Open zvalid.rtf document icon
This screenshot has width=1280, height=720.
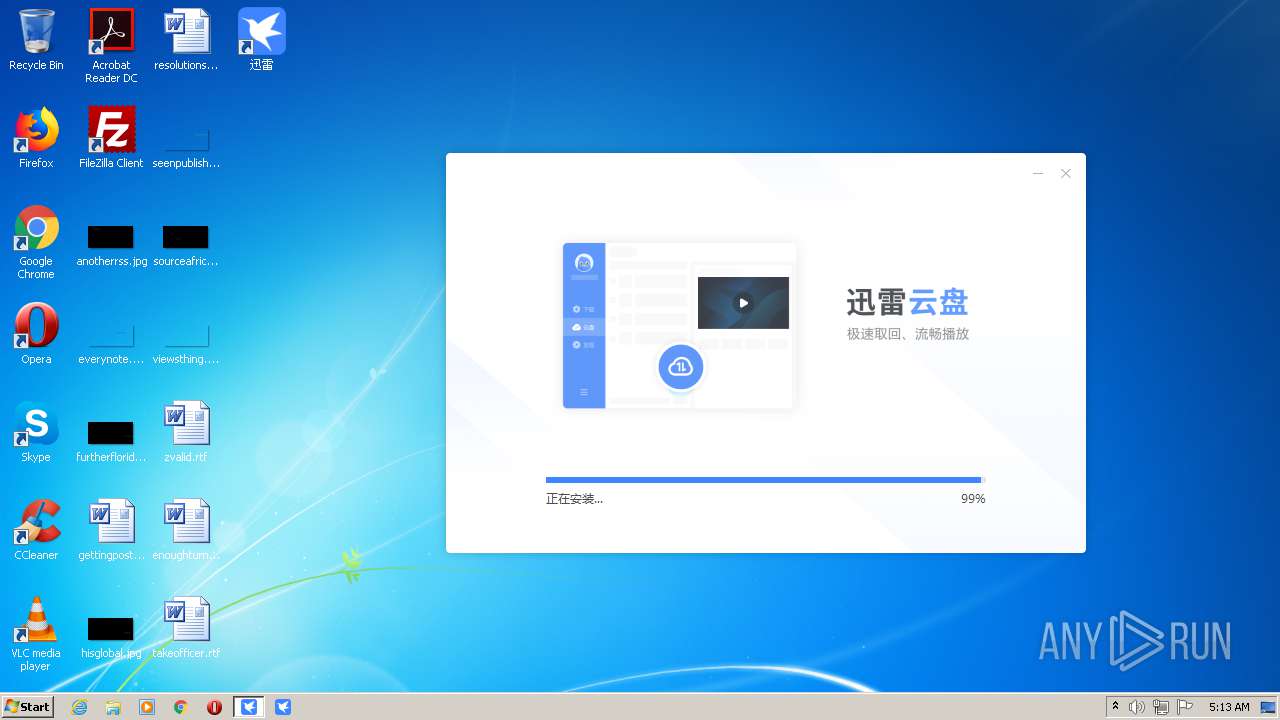186,432
